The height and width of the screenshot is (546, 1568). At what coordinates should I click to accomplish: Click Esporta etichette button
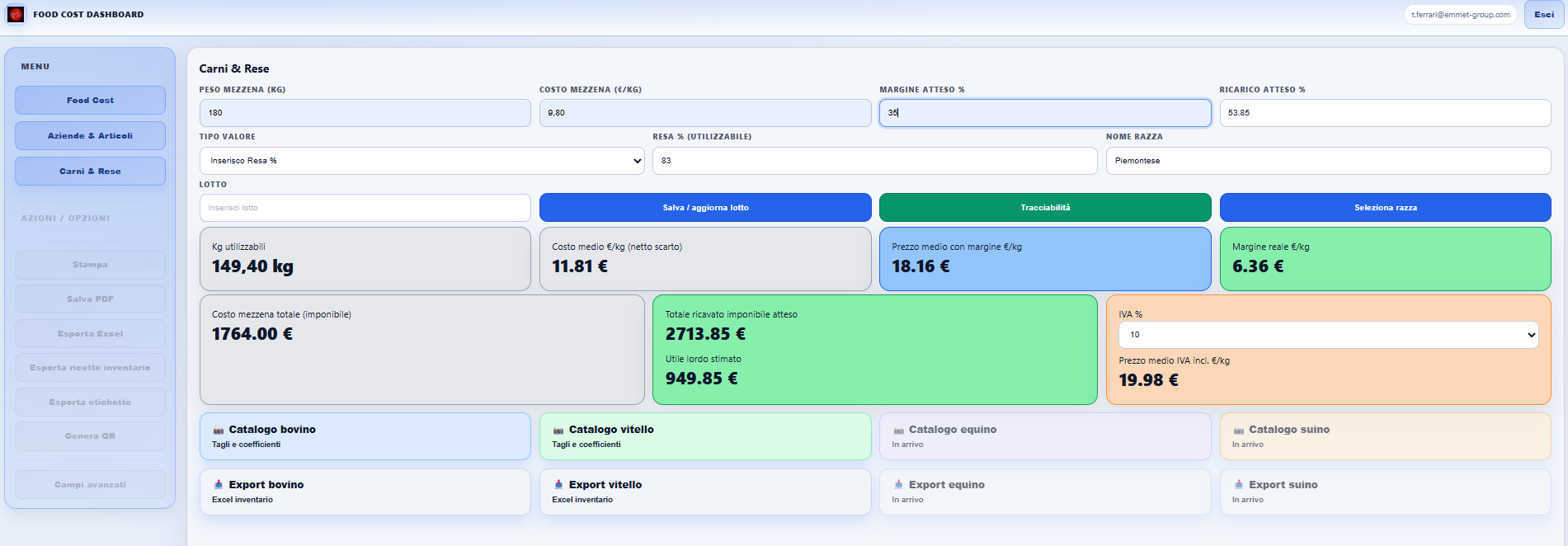(x=90, y=402)
